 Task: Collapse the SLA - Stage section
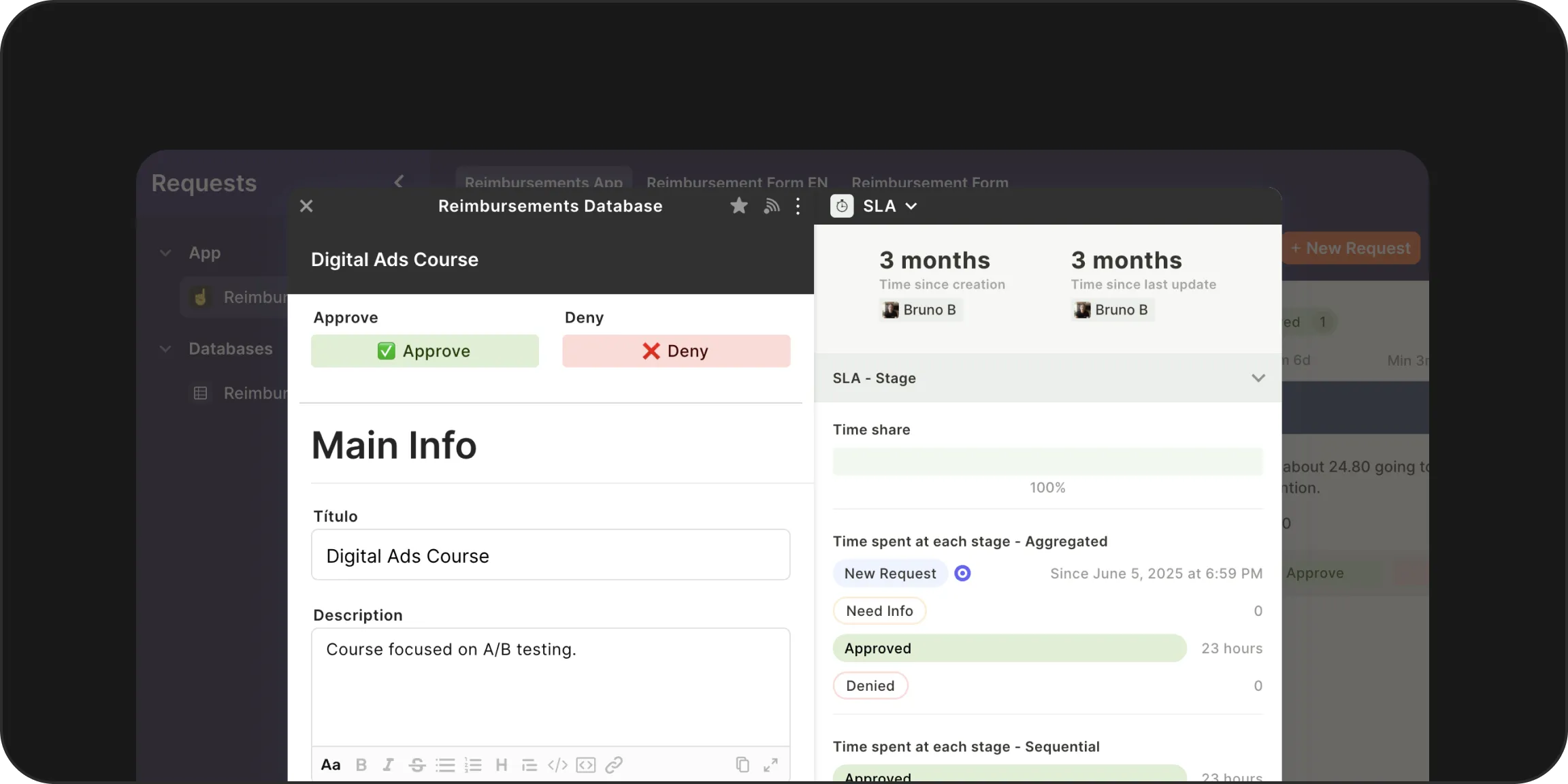1258,378
